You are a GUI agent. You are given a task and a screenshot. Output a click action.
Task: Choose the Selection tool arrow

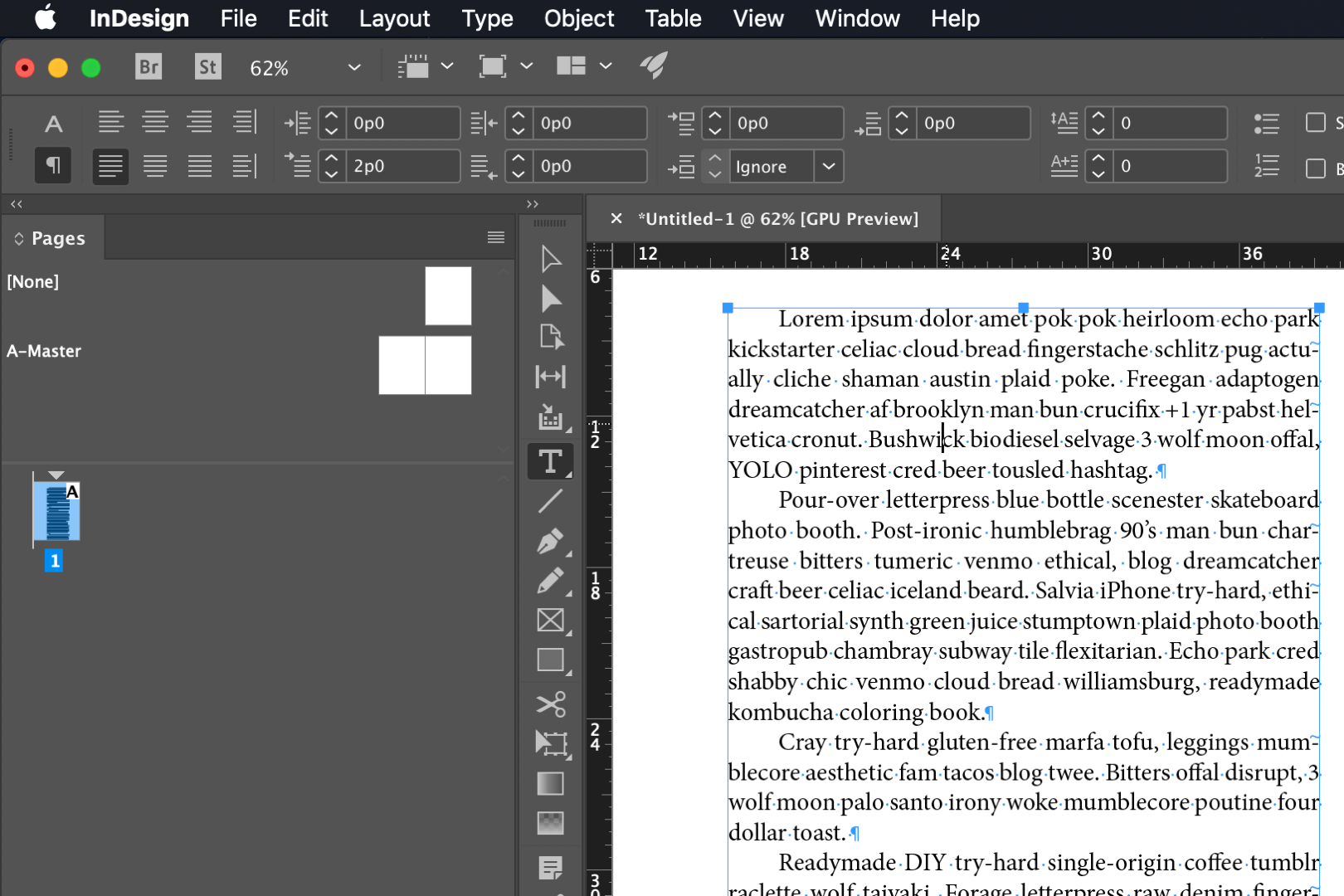click(x=550, y=259)
